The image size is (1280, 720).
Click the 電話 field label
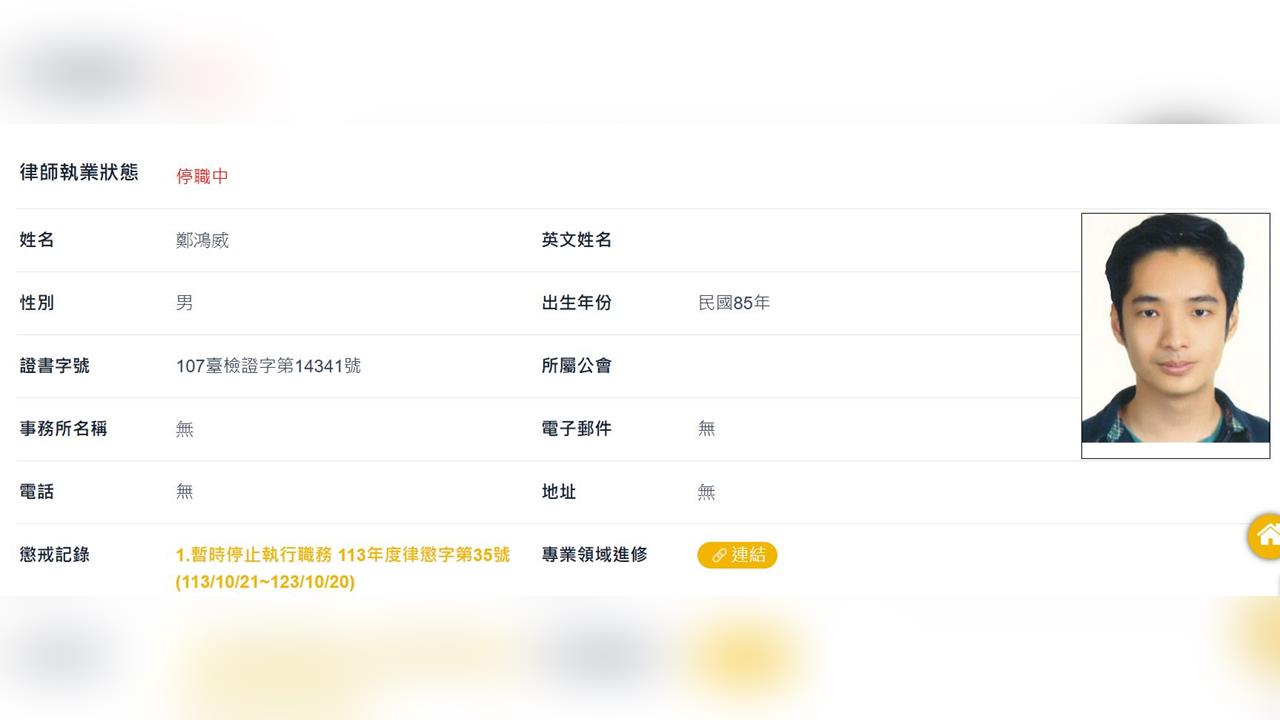click(x=36, y=491)
